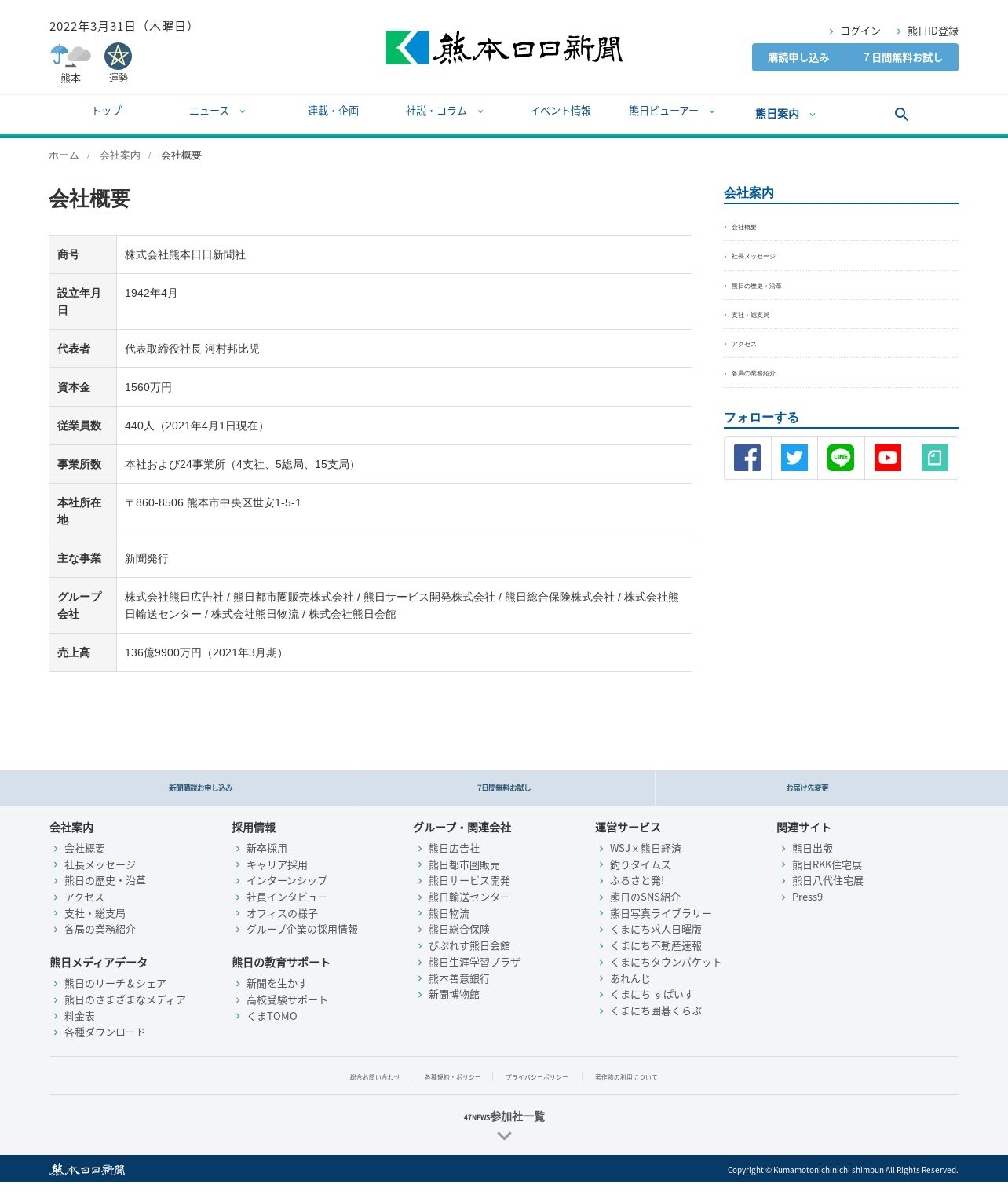Open the Kumamoto weather icon

(71, 57)
